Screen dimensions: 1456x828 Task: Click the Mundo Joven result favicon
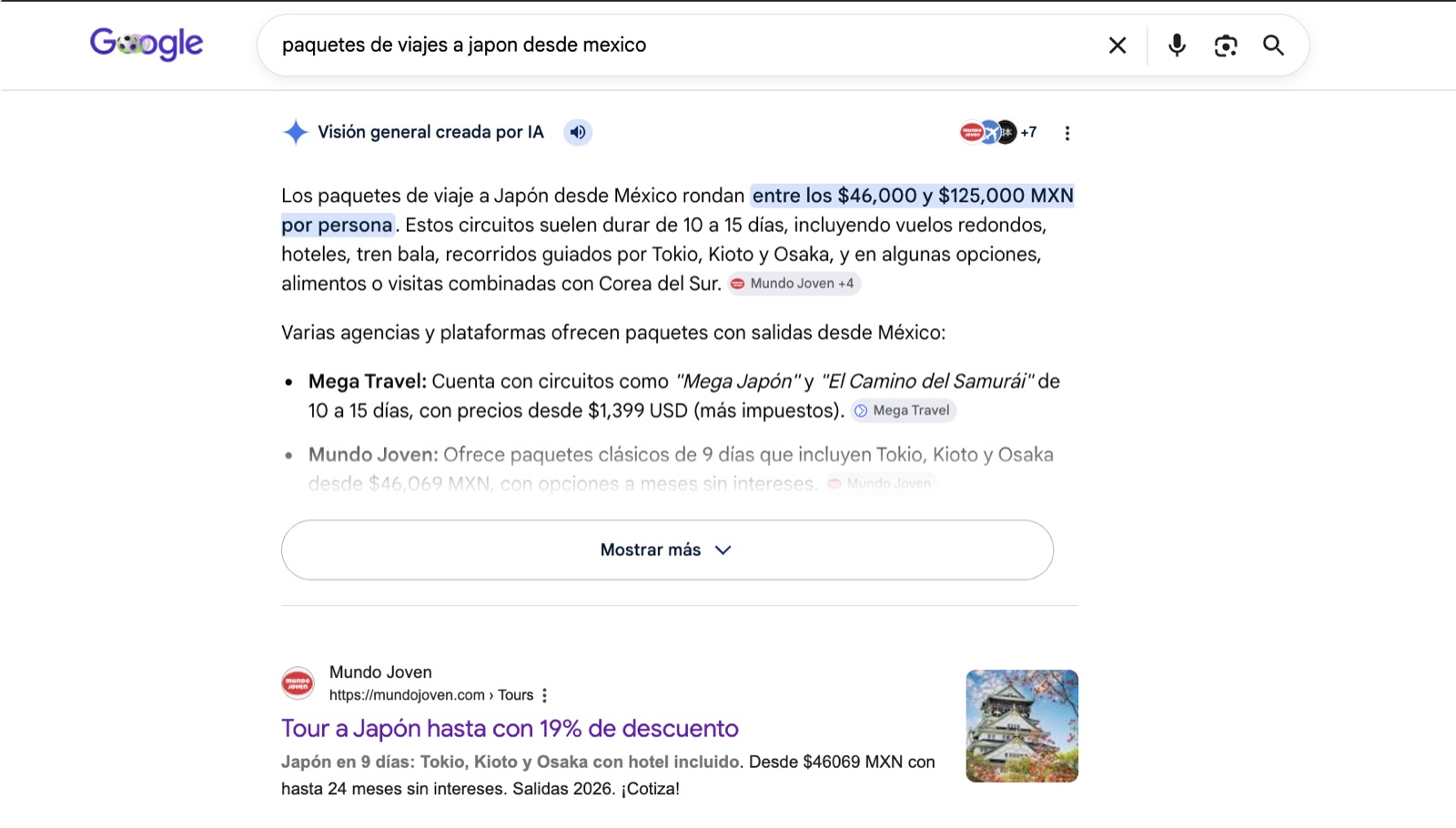pos(298,682)
